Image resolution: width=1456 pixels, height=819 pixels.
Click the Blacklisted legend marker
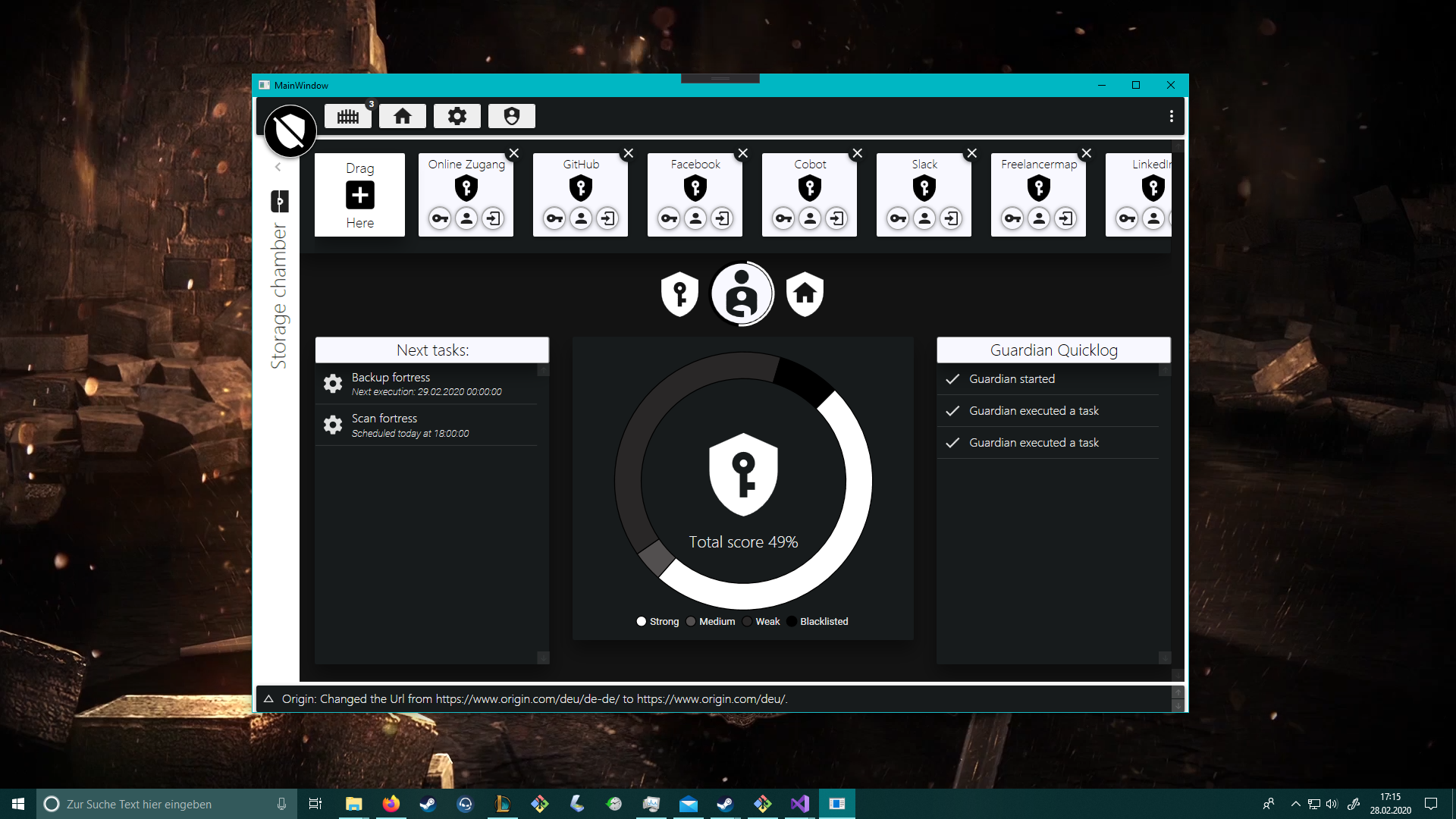pos(792,621)
